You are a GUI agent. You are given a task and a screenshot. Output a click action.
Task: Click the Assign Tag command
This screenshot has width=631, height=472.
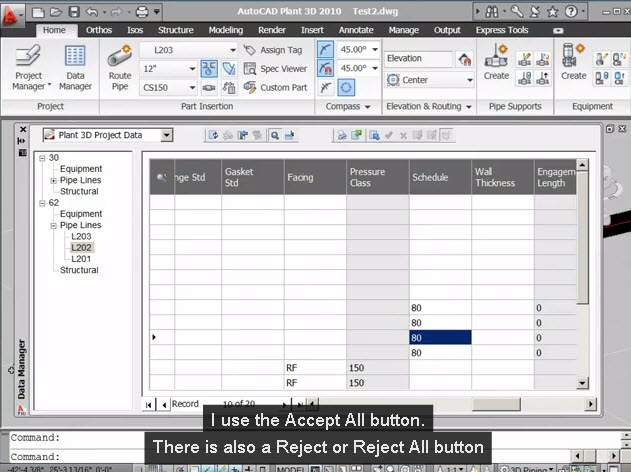point(273,50)
